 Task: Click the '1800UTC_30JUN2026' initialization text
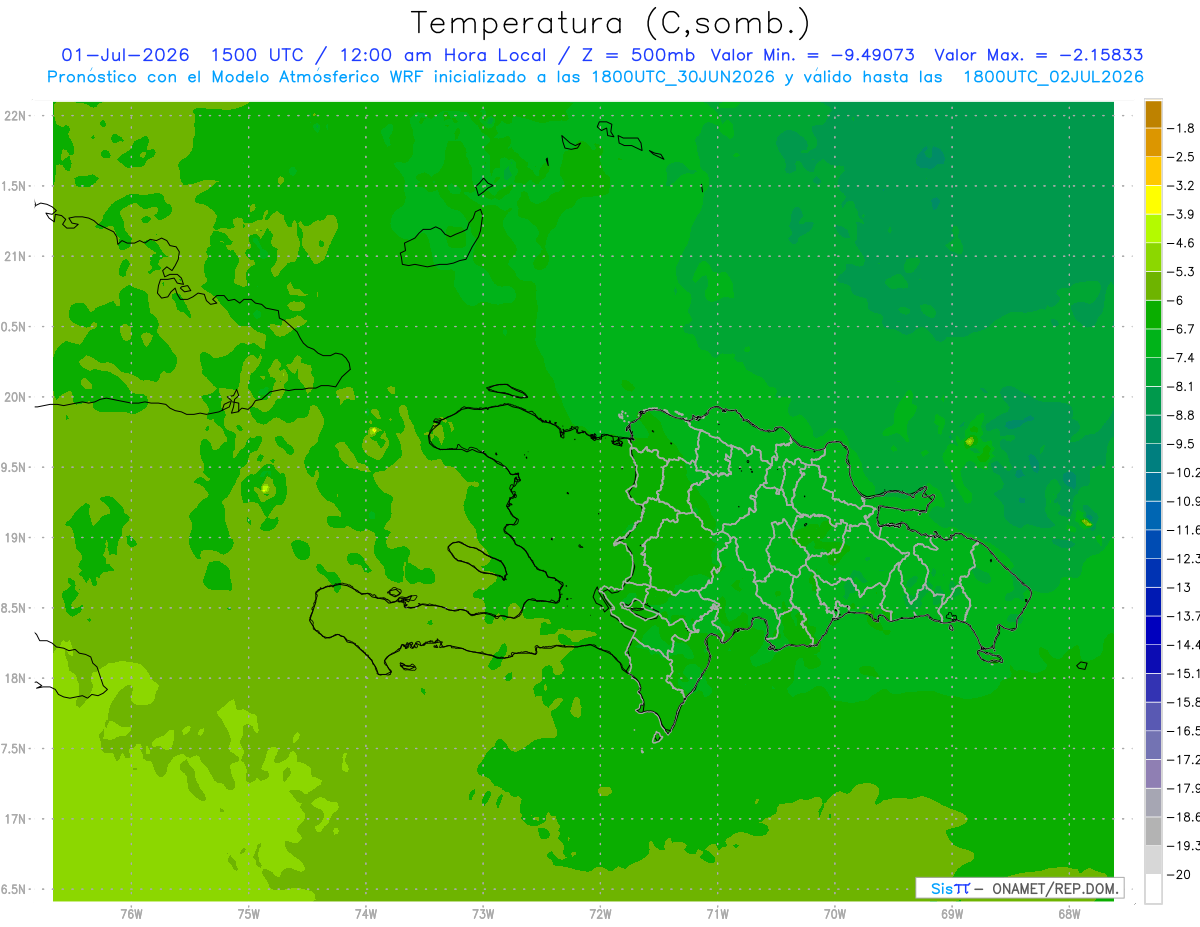[x=682, y=77]
